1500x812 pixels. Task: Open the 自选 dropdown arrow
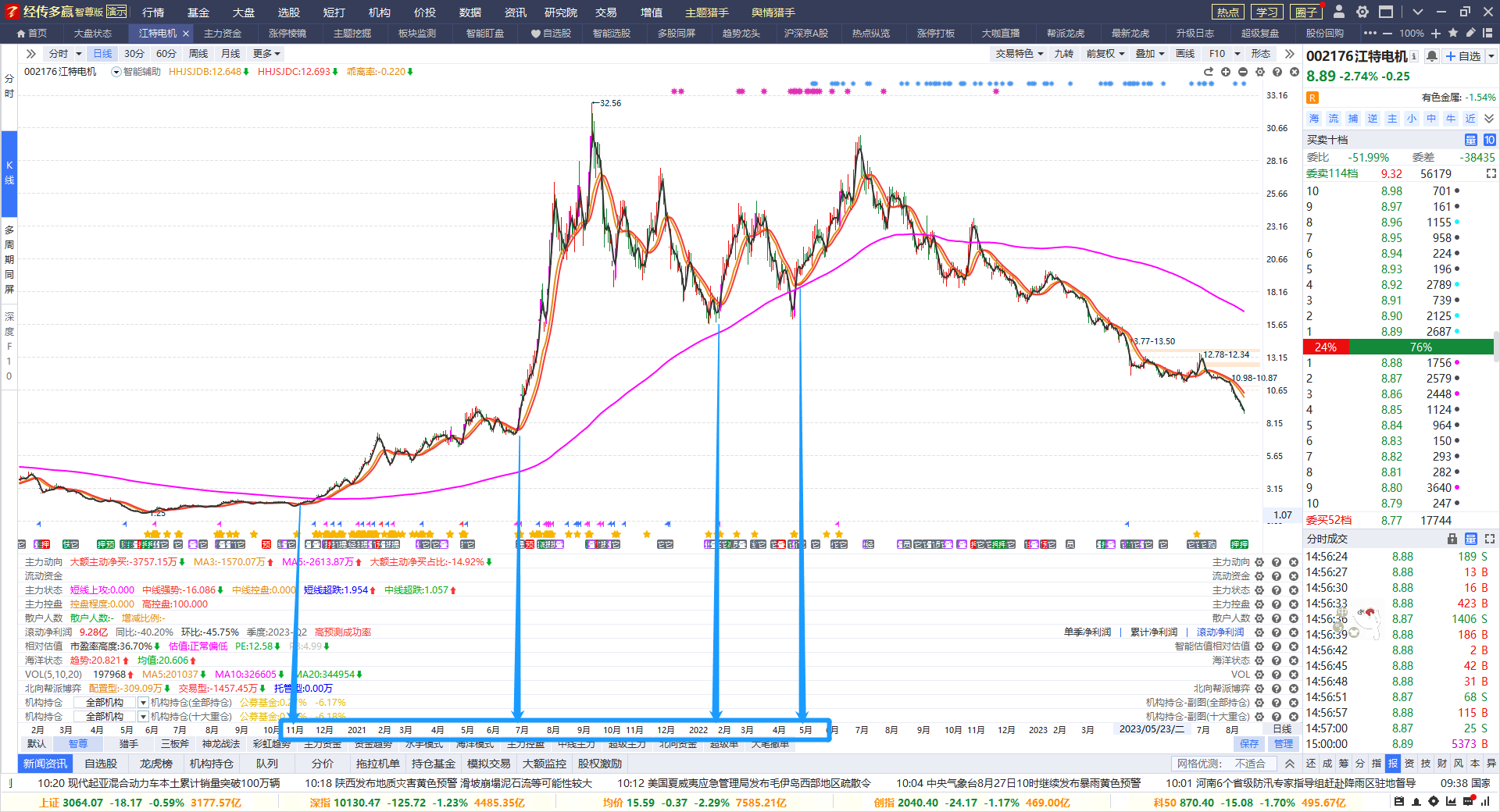point(1491,56)
